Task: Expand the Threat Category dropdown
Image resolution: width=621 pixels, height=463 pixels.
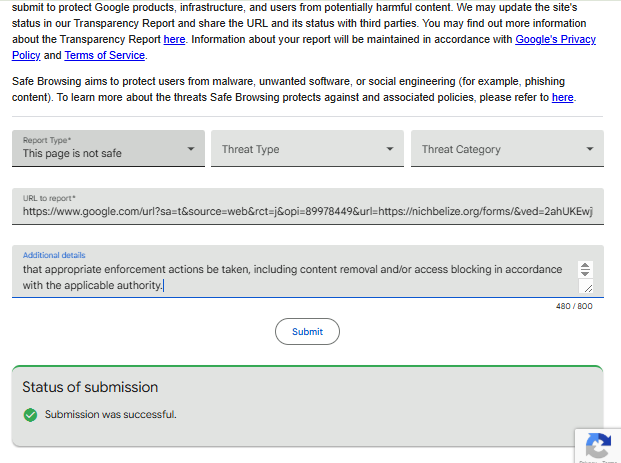Action: pos(507,149)
